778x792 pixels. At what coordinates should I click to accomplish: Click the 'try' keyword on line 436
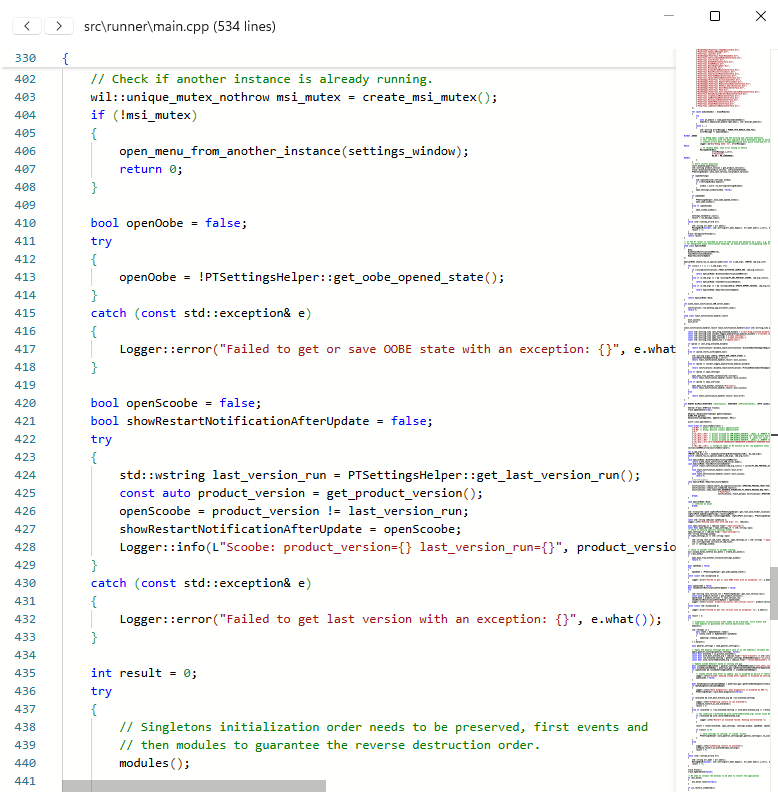pos(101,691)
